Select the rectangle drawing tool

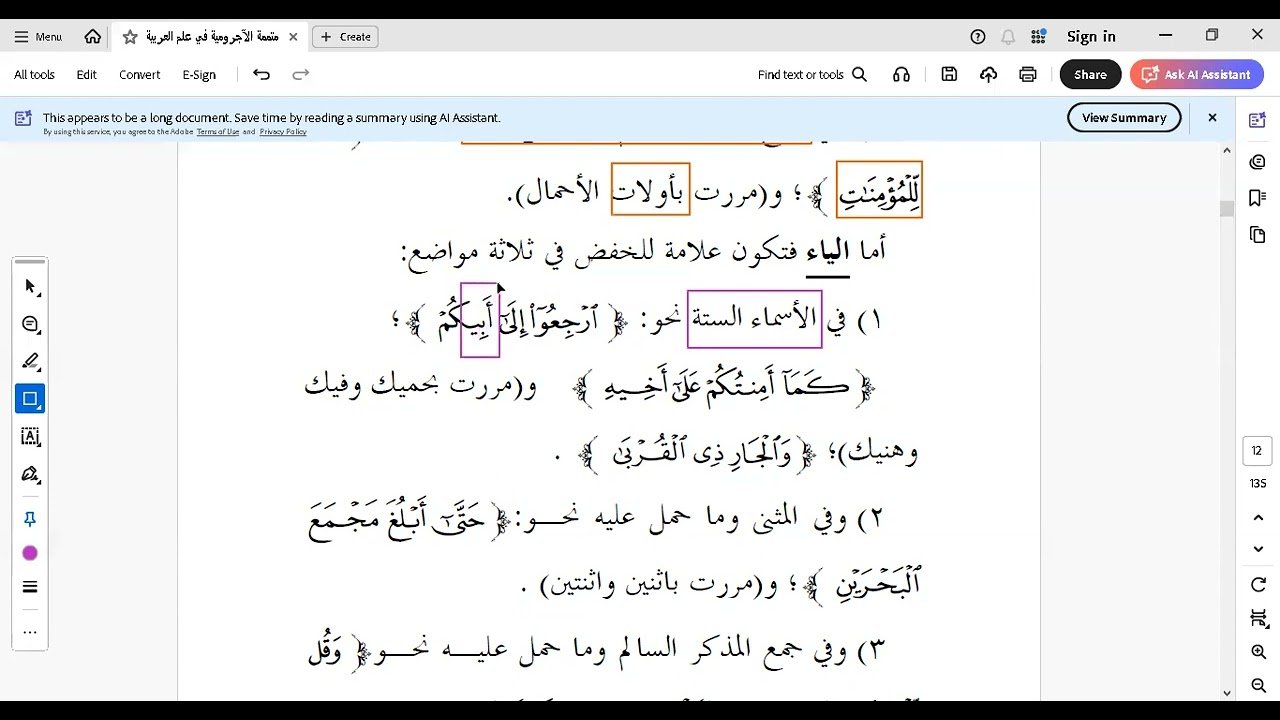(x=30, y=399)
